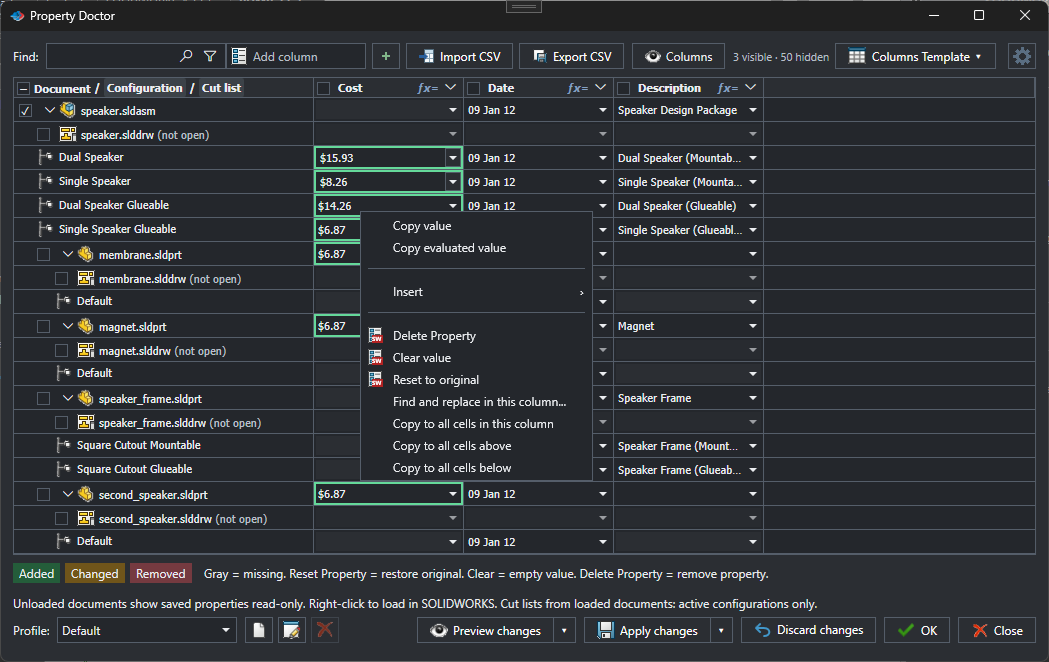Collapse the membrane.sldprt tree node
This screenshot has height=662, width=1049.
pyautogui.click(x=68, y=254)
